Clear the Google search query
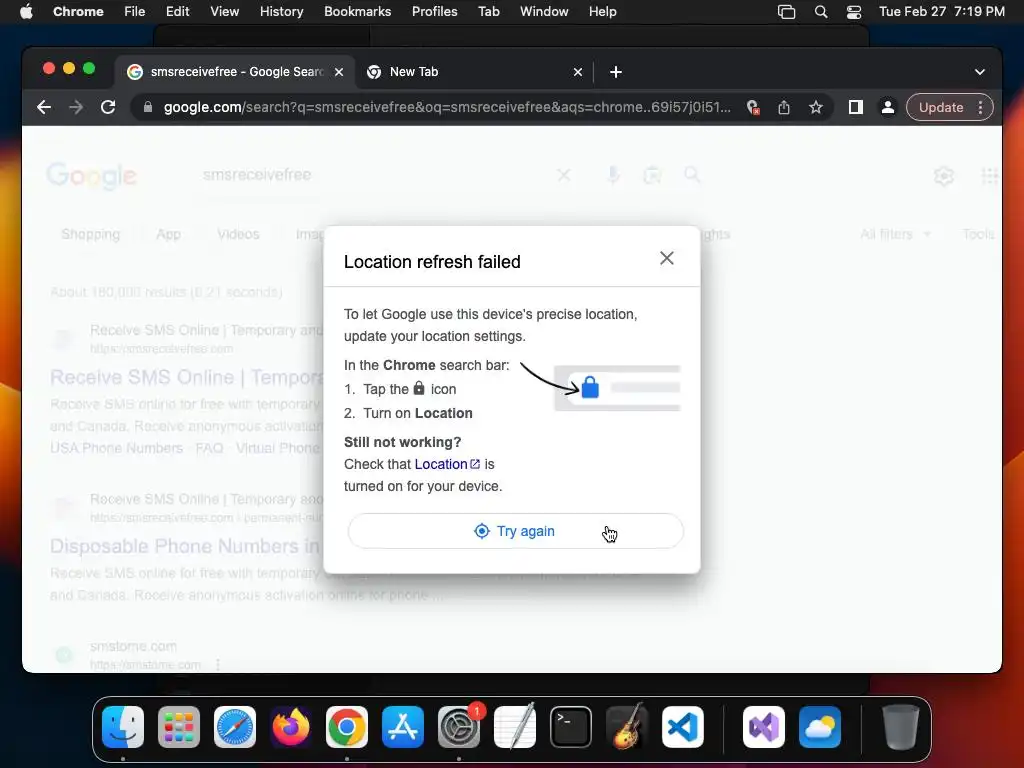This screenshot has height=768, width=1024. coord(564,175)
